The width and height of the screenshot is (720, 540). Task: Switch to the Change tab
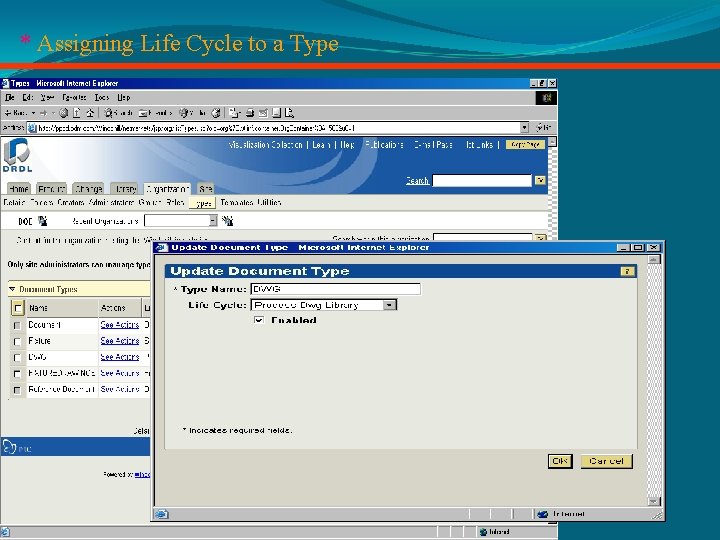click(x=89, y=189)
